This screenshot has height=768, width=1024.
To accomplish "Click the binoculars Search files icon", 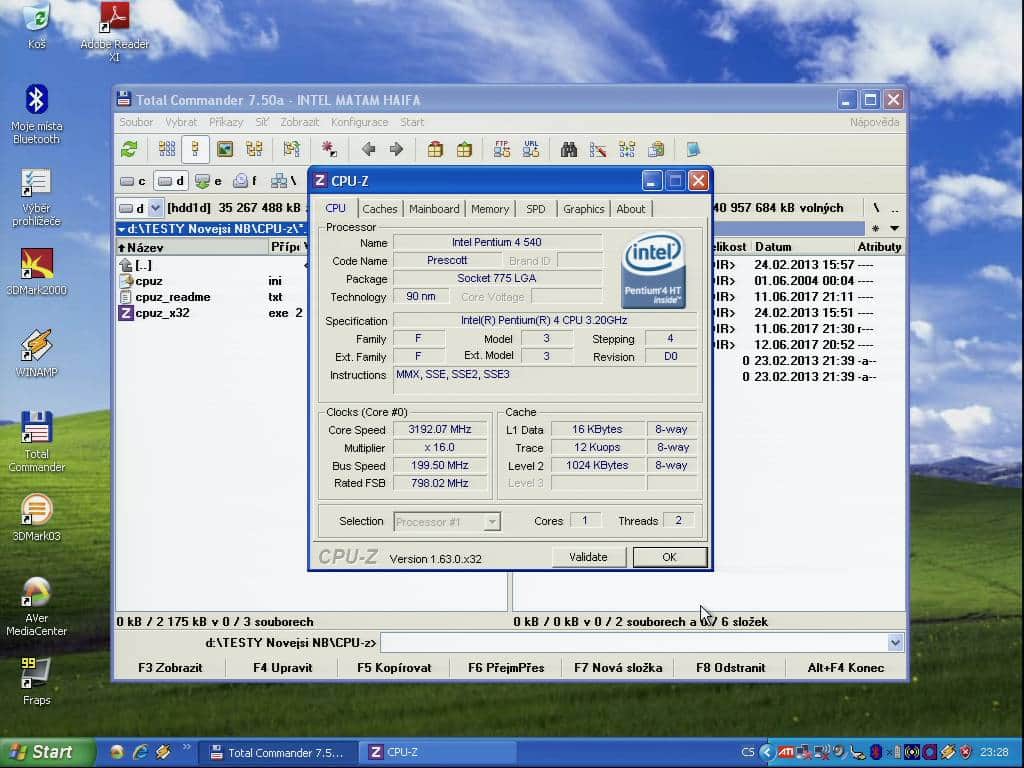I will pos(569,150).
